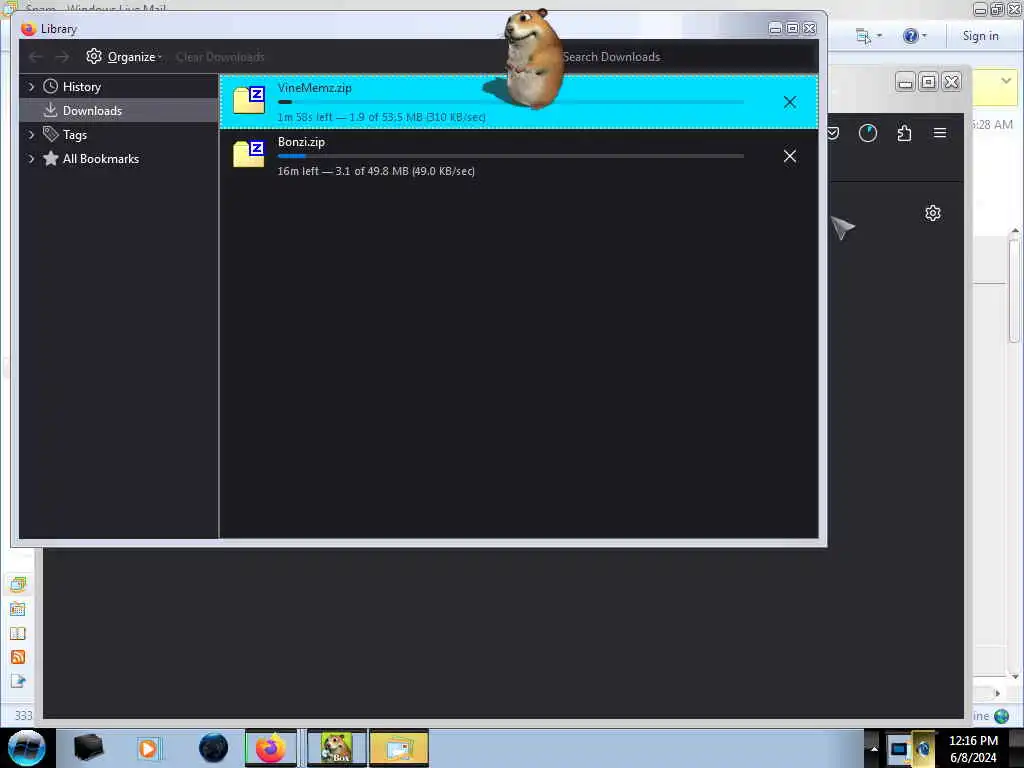Click the globe status icon in Live Mail

point(1001,716)
